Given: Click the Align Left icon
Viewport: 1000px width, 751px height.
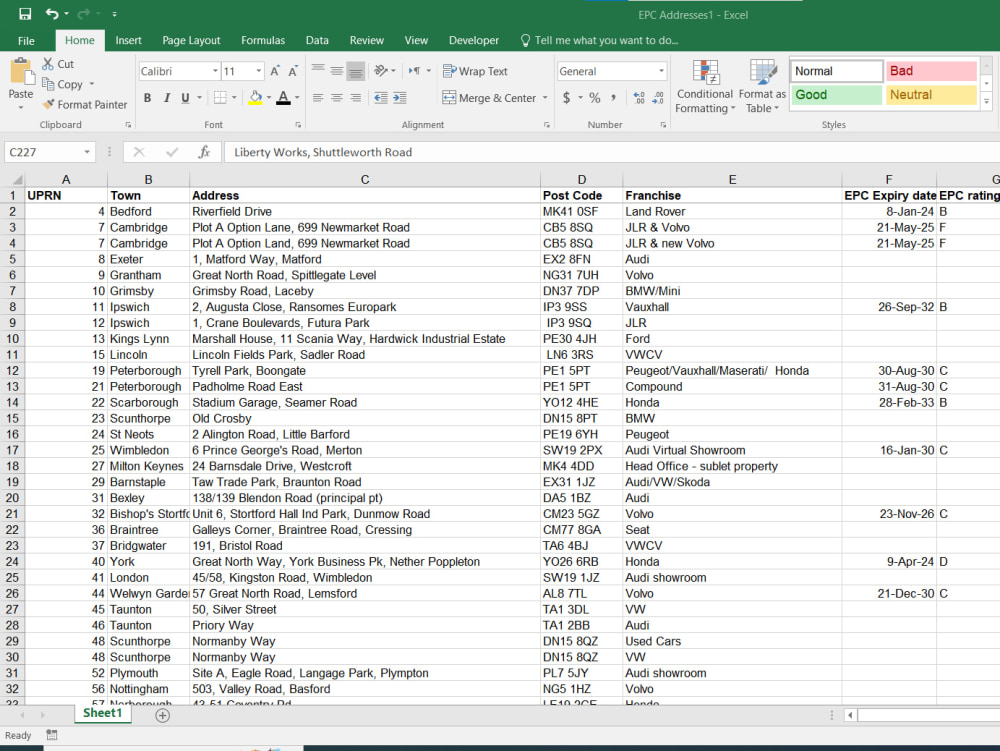Looking at the screenshot, I should point(318,98).
